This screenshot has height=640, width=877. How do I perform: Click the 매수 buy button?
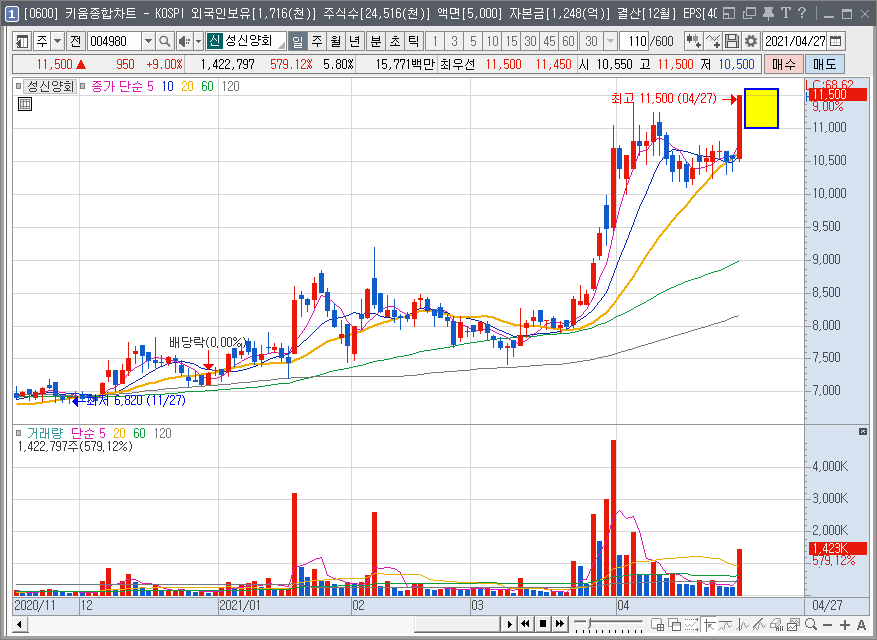coord(783,64)
